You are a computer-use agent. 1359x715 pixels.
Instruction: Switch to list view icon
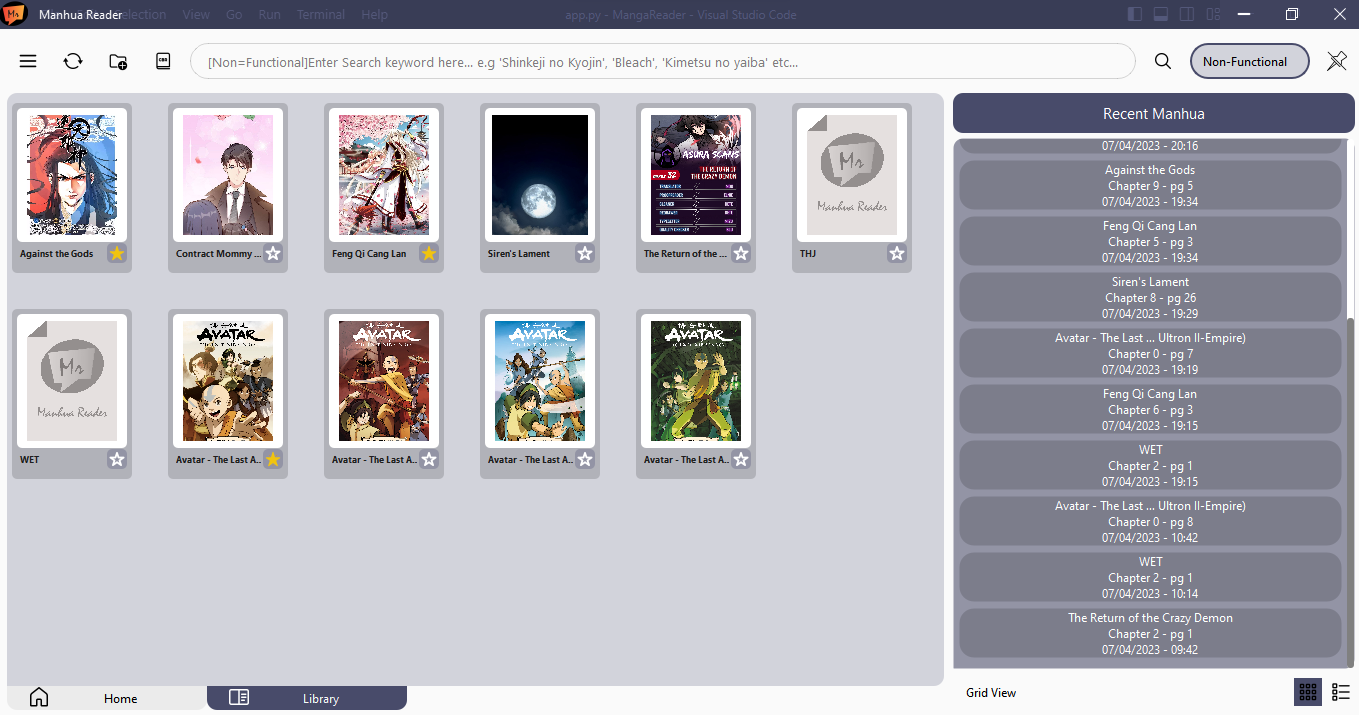(x=1341, y=692)
